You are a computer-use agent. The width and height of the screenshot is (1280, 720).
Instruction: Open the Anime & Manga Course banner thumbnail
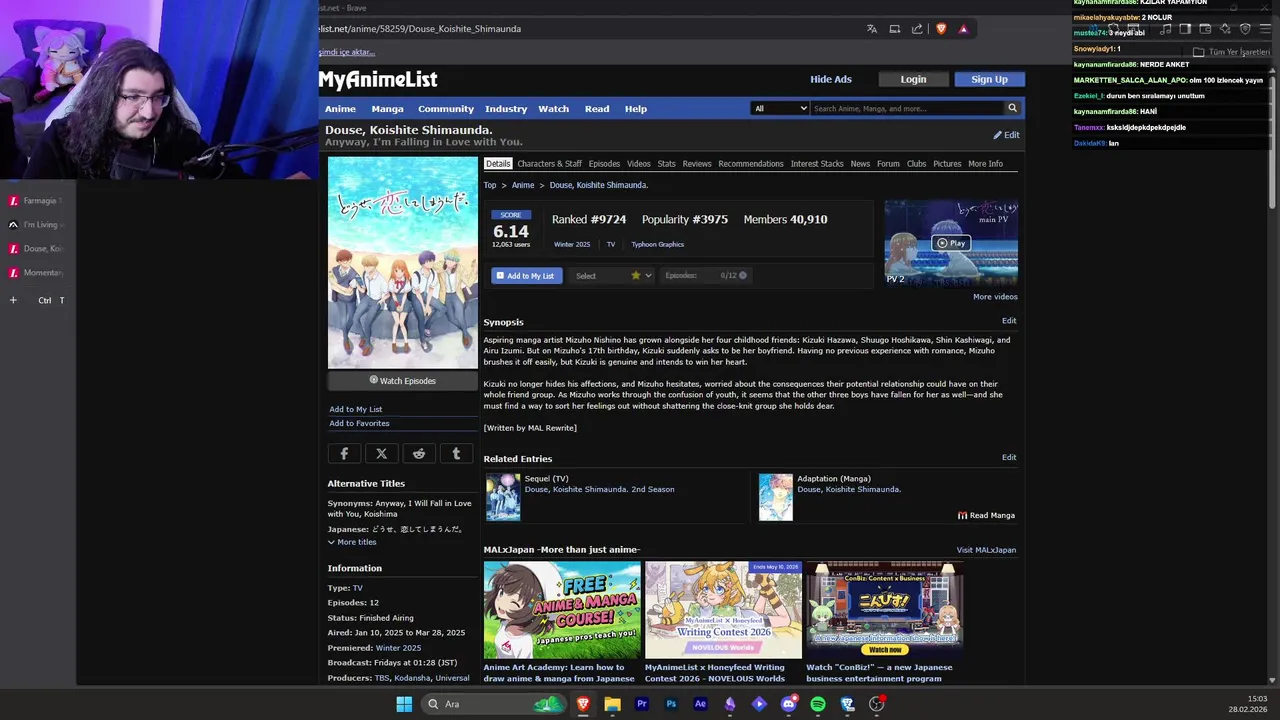coord(562,609)
